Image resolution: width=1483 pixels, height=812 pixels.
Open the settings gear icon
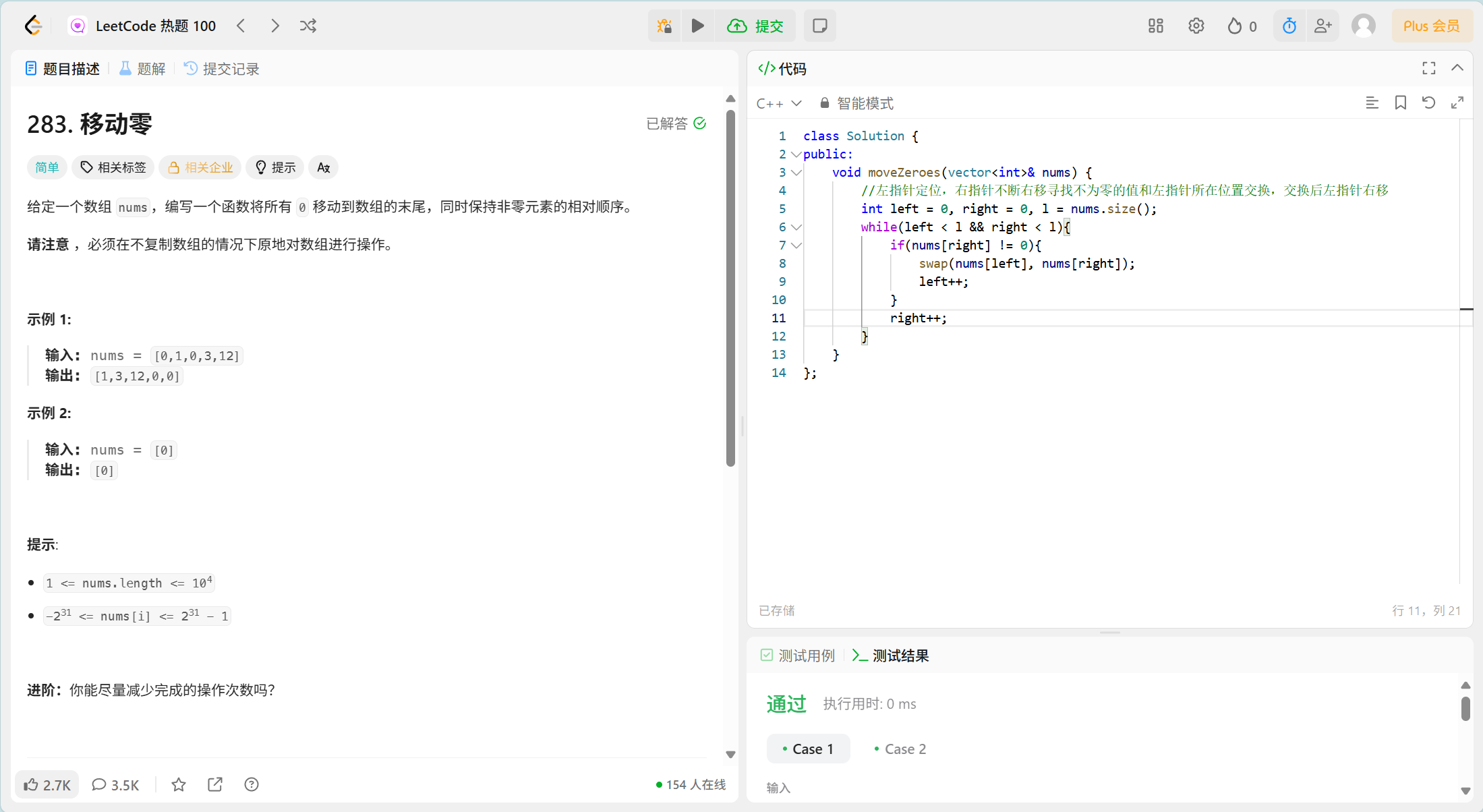click(1196, 26)
